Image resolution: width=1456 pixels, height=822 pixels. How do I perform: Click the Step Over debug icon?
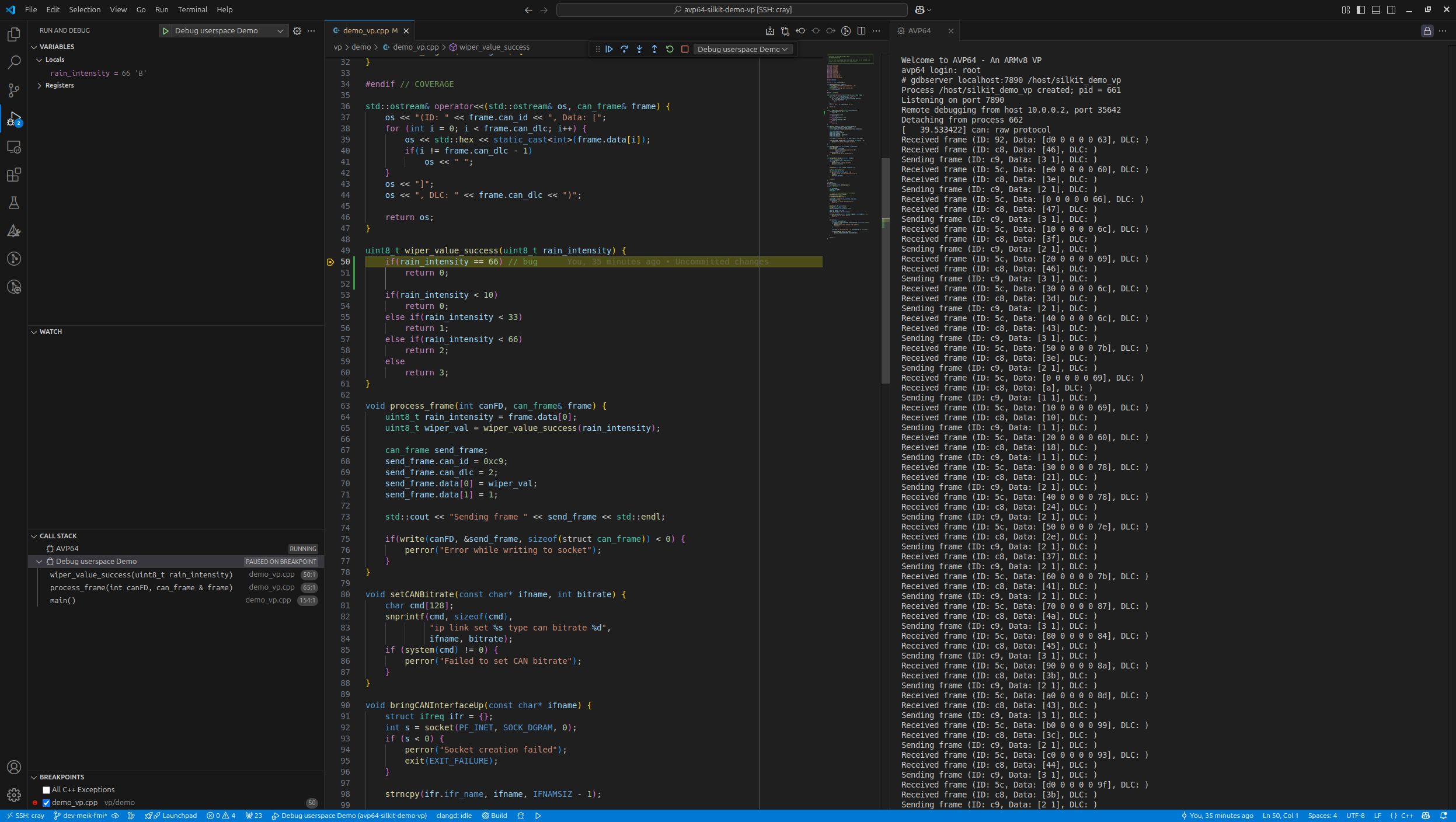[x=624, y=49]
